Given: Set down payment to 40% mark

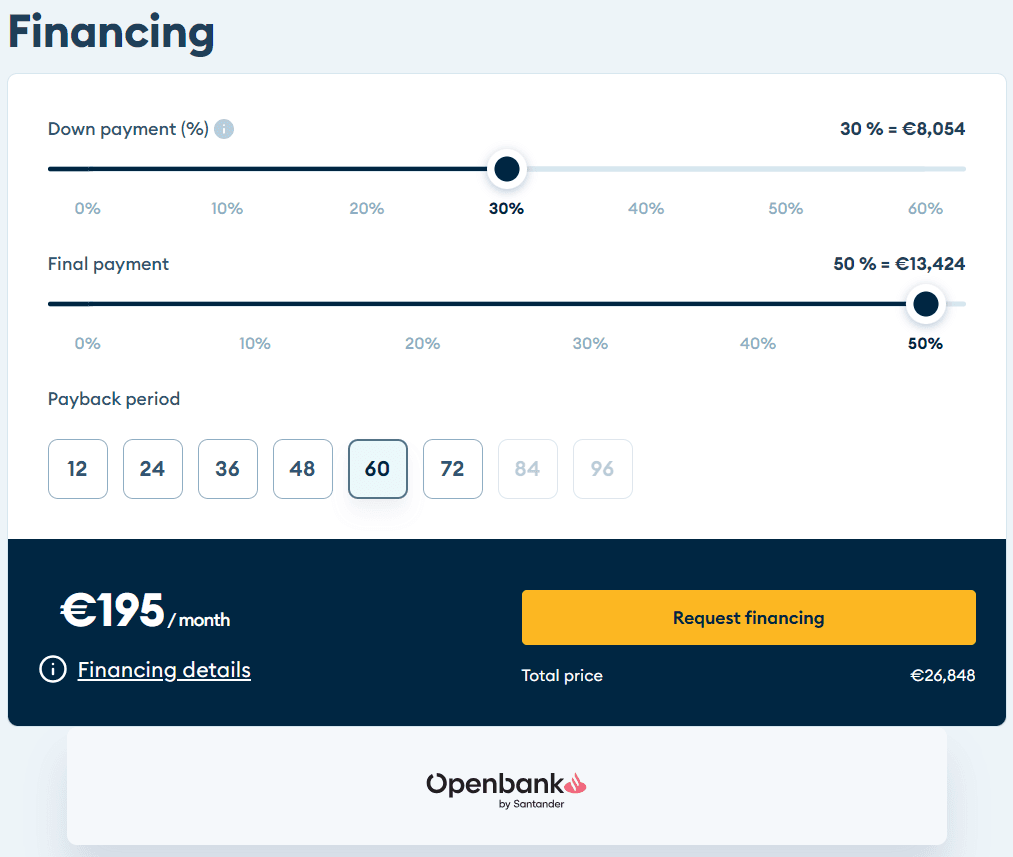Looking at the screenshot, I should [x=646, y=209].
